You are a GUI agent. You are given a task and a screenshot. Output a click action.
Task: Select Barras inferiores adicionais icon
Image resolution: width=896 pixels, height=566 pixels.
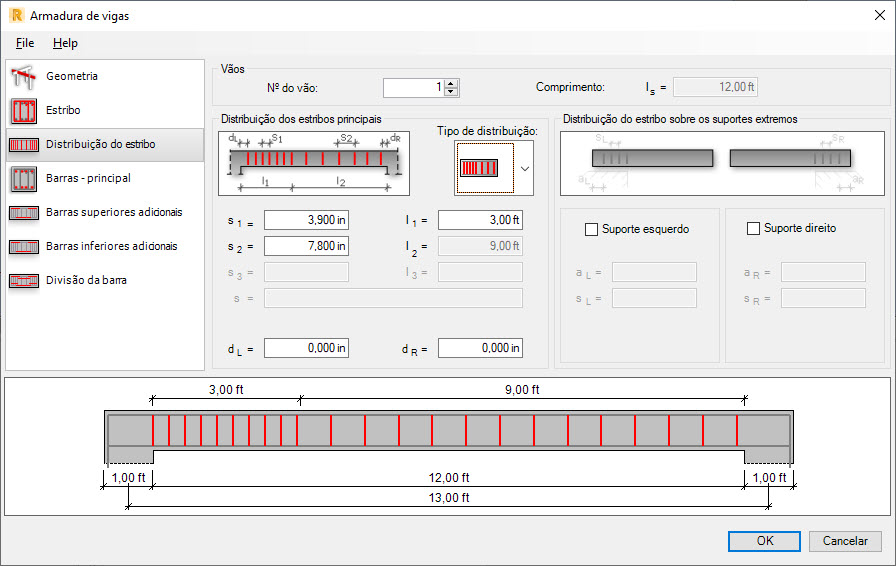point(23,246)
